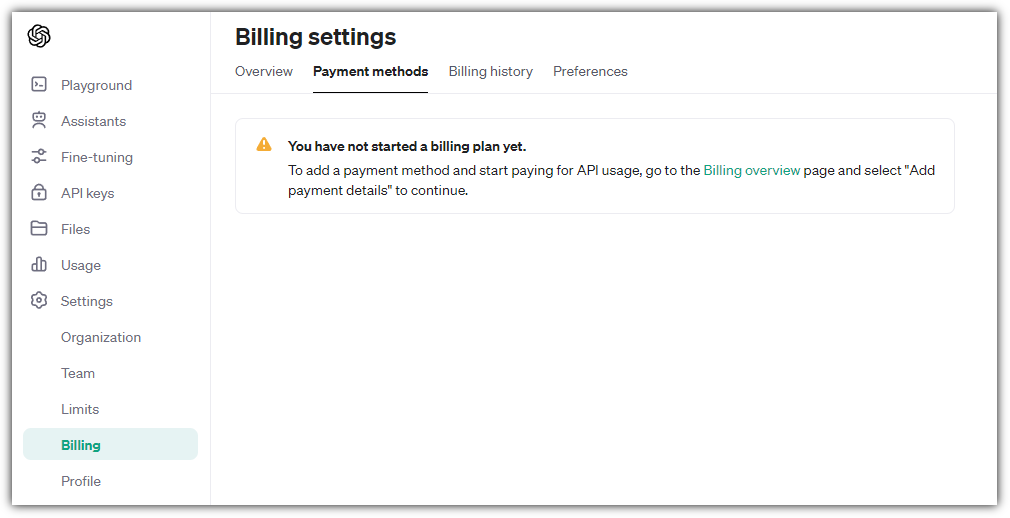
Task: Click the Files folder icon
Action: pos(39,229)
